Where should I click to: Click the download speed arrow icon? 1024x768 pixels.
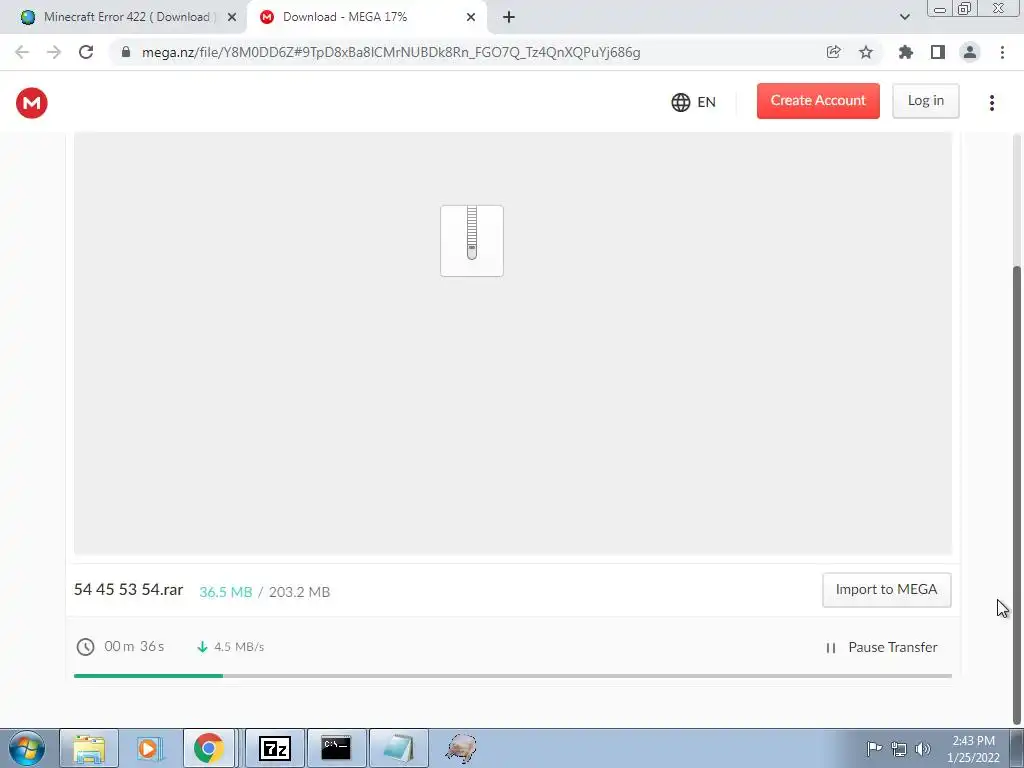(202, 647)
